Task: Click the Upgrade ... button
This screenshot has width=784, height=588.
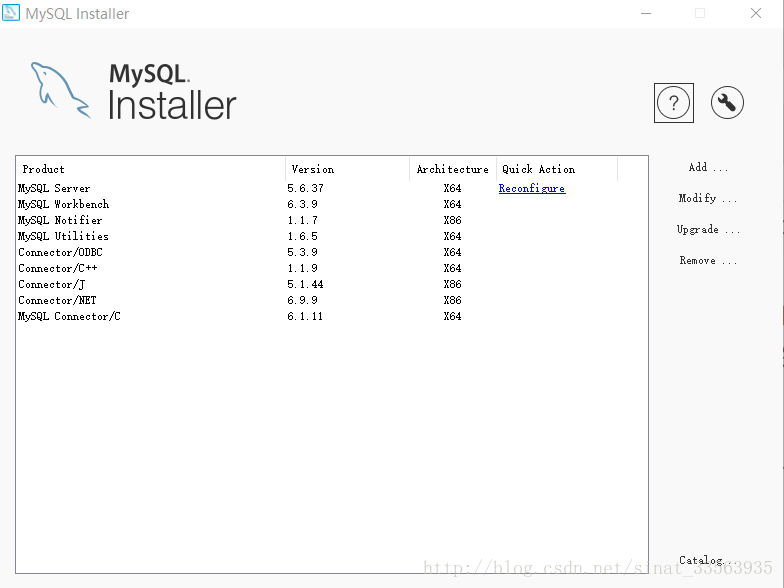Action: click(708, 230)
